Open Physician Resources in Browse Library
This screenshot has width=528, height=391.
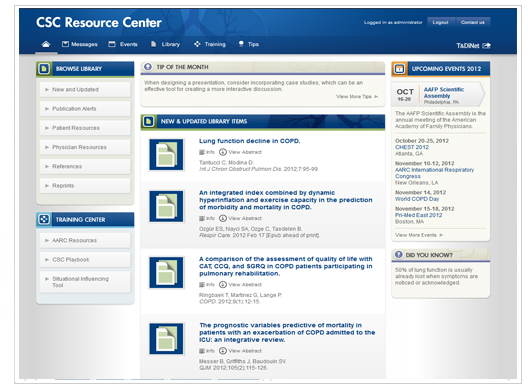85,147
